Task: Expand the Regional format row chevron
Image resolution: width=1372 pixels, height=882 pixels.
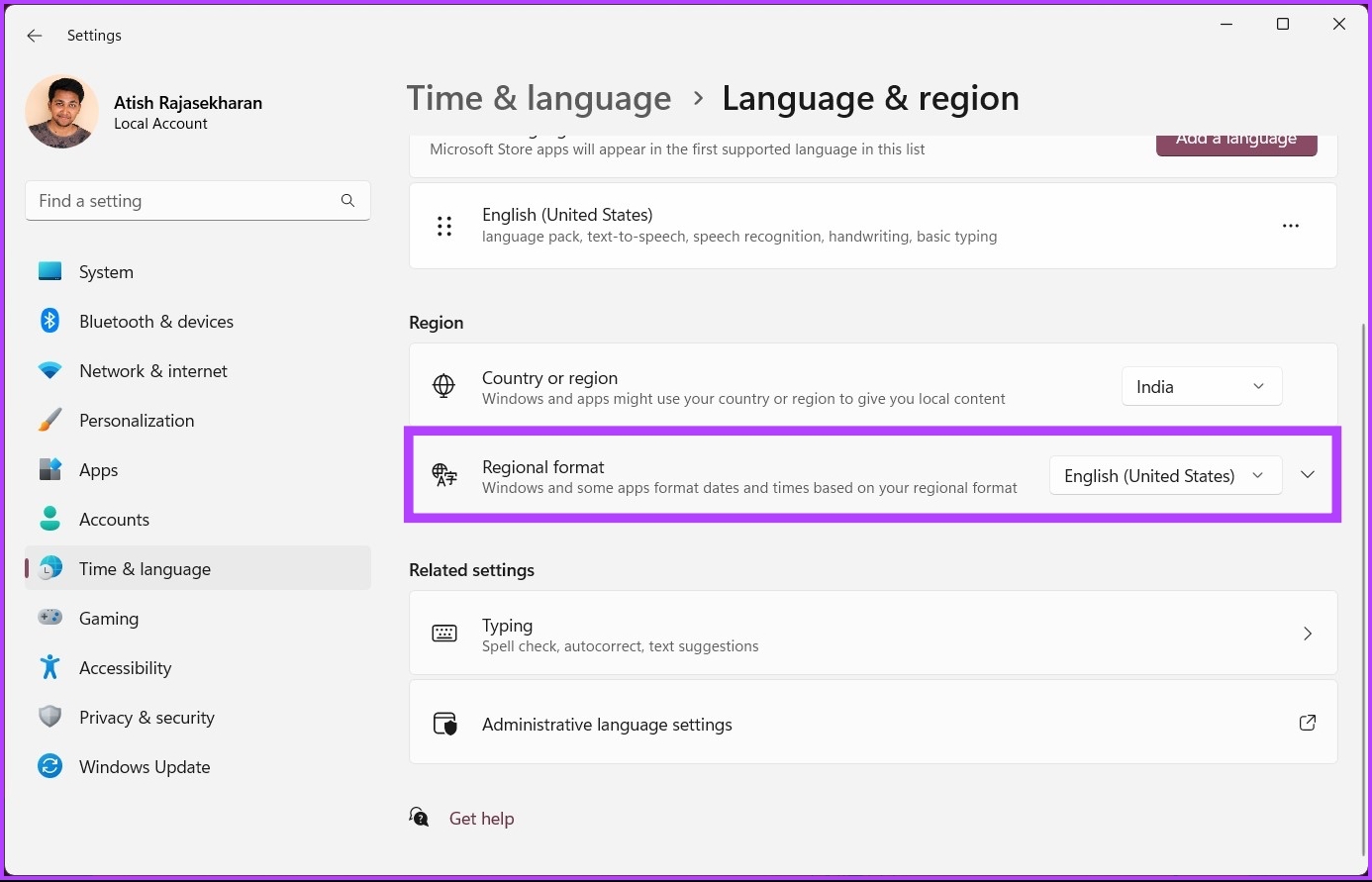Action: pyautogui.click(x=1307, y=474)
